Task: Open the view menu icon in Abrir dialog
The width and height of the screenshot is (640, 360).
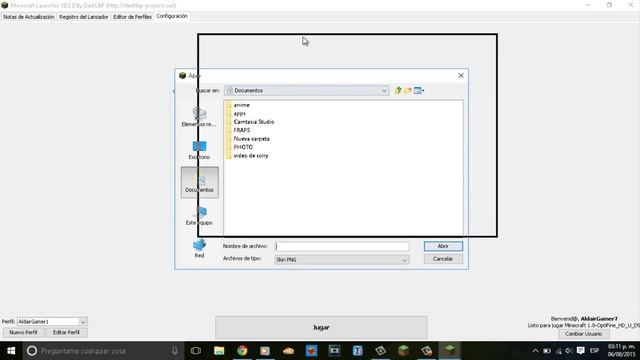Action: click(x=419, y=91)
